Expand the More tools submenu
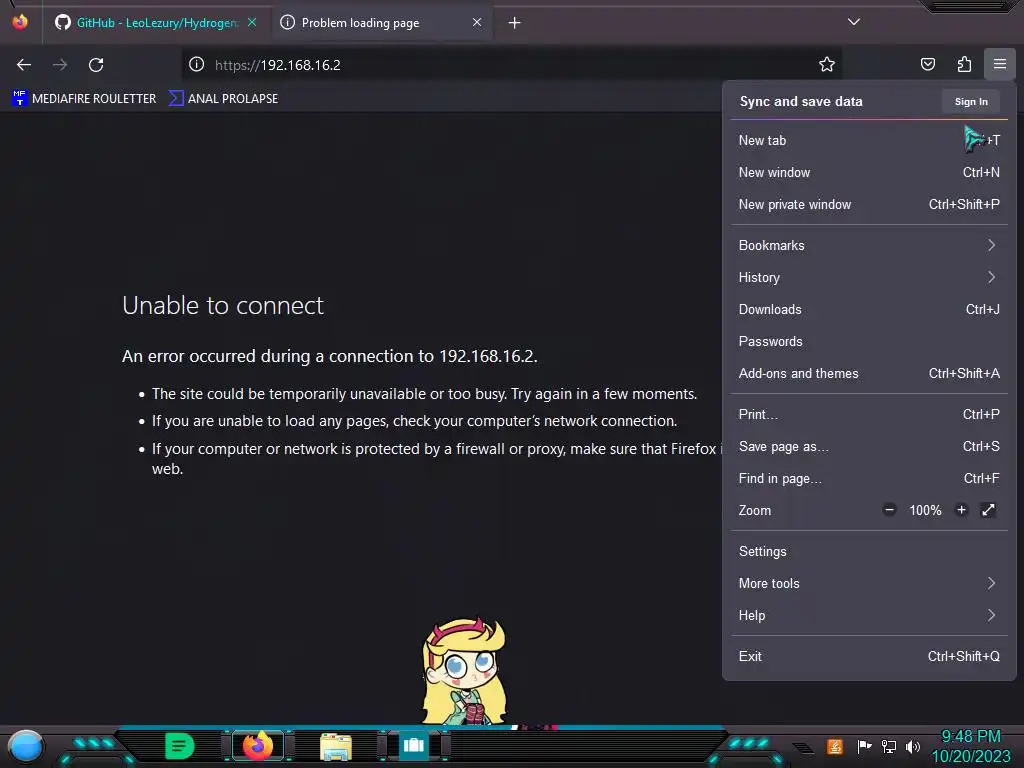The width and height of the screenshot is (1024, 768). (x=869, y=584)
